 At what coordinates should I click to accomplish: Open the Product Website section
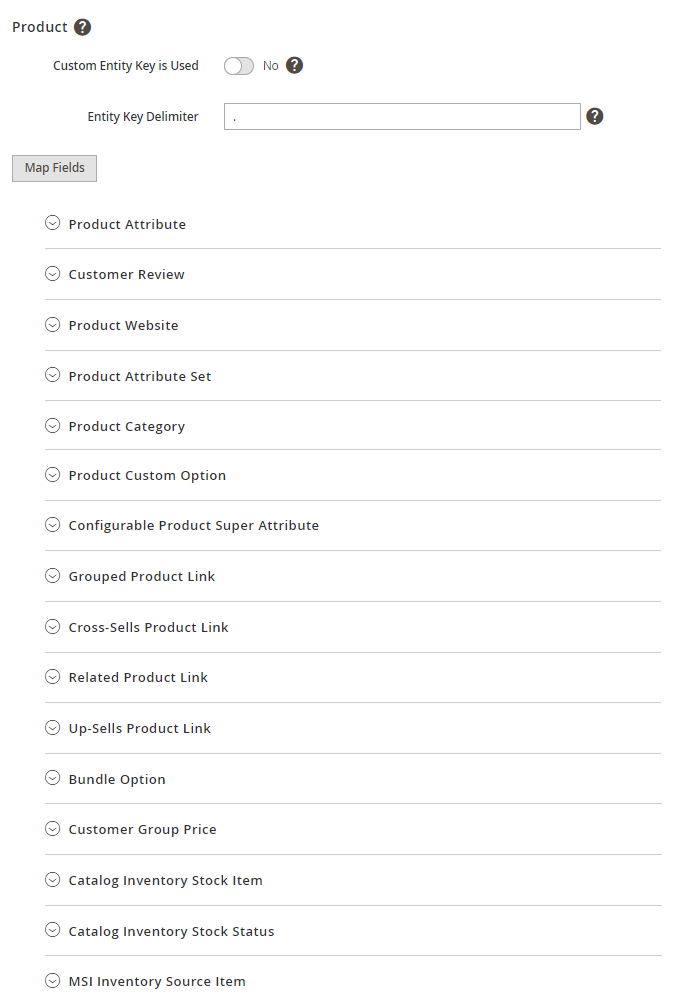coord(123,325)
